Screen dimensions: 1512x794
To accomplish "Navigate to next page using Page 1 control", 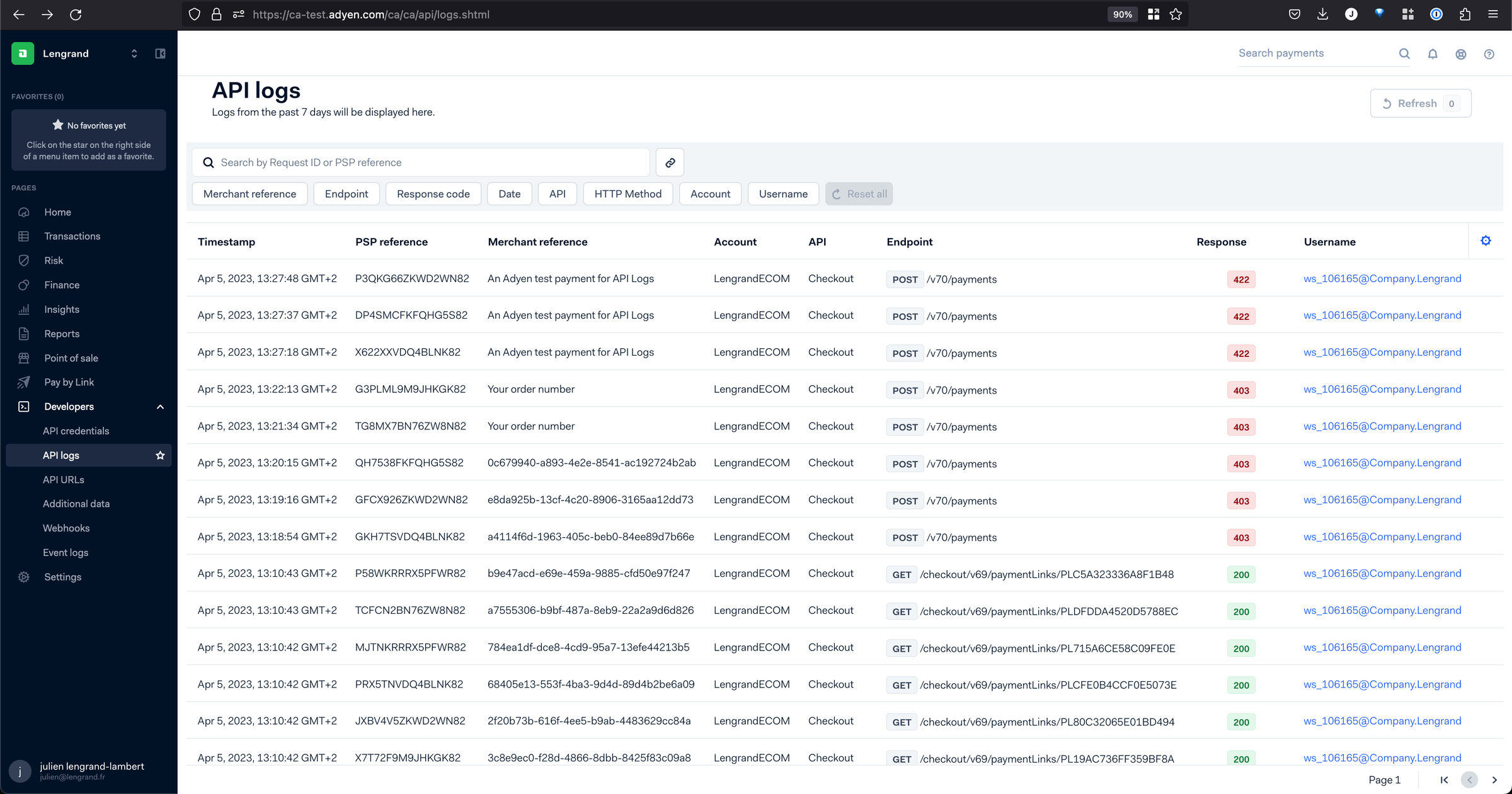I will point(1494,779).
